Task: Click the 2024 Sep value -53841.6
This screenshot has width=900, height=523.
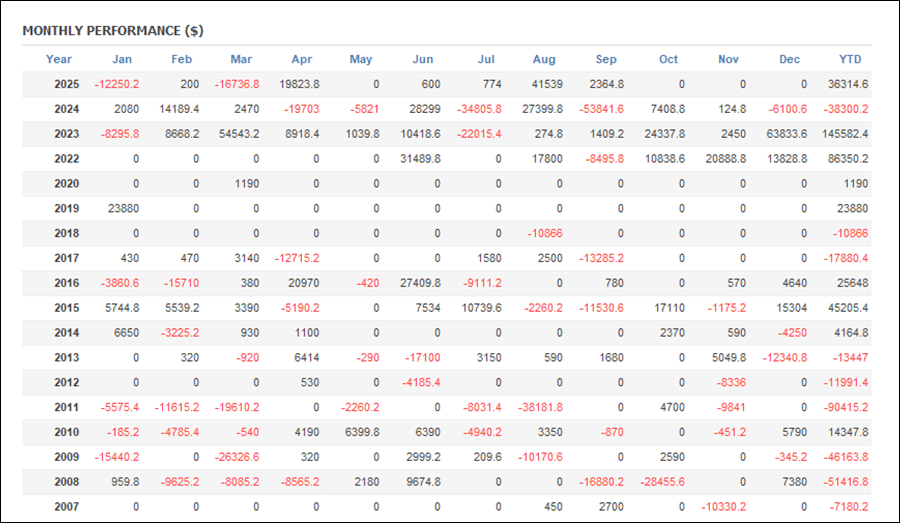Action: click(600, 109)
